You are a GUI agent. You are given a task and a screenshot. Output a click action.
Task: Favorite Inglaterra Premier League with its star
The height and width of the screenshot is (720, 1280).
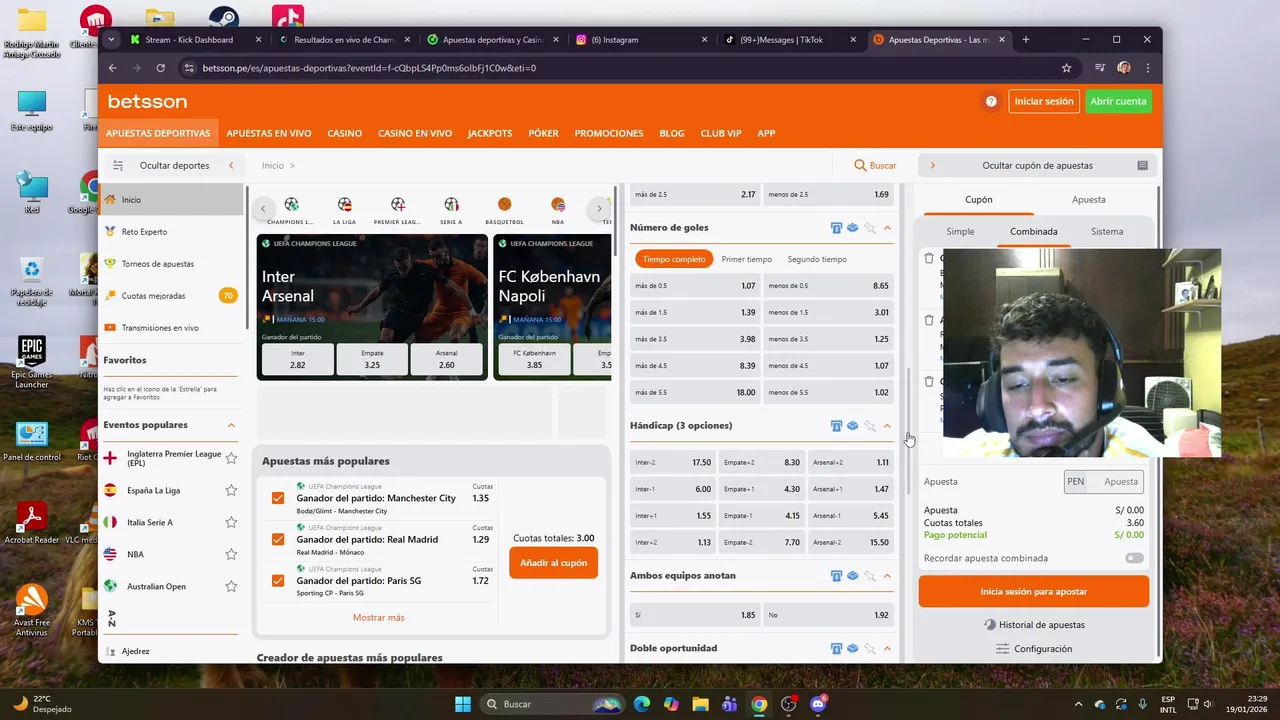click(231, 458)
